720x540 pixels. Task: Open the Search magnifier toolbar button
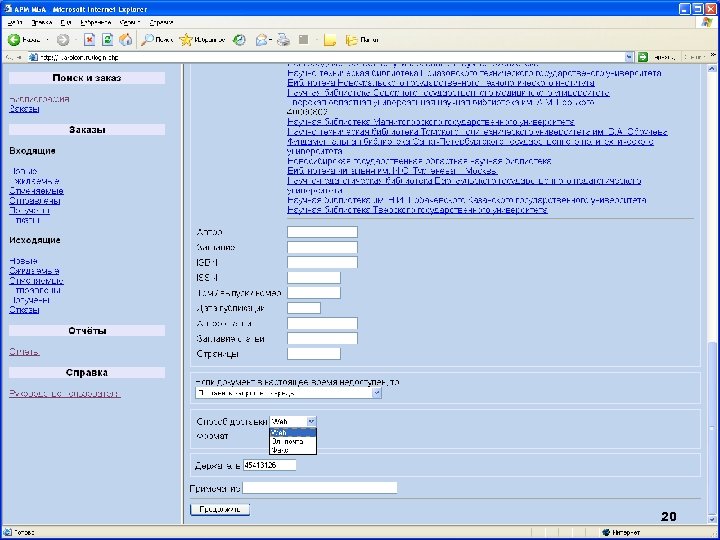147,40
